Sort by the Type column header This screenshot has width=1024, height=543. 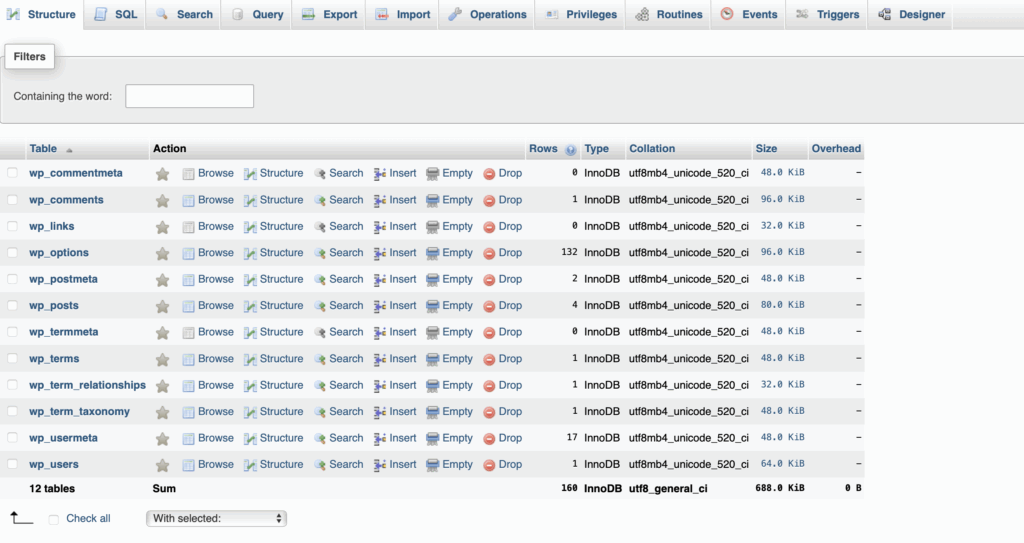click(x=596, y=148)
